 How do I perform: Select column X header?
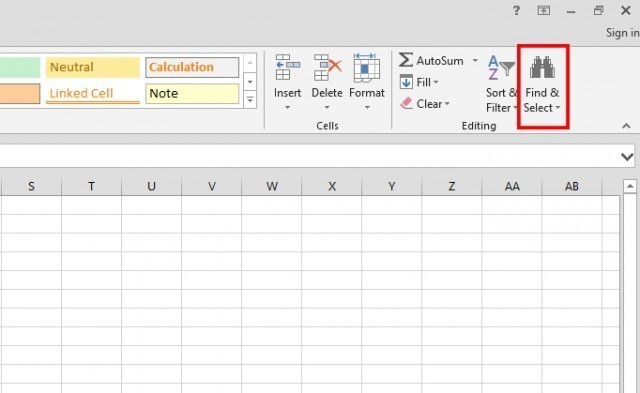[332, 187]
